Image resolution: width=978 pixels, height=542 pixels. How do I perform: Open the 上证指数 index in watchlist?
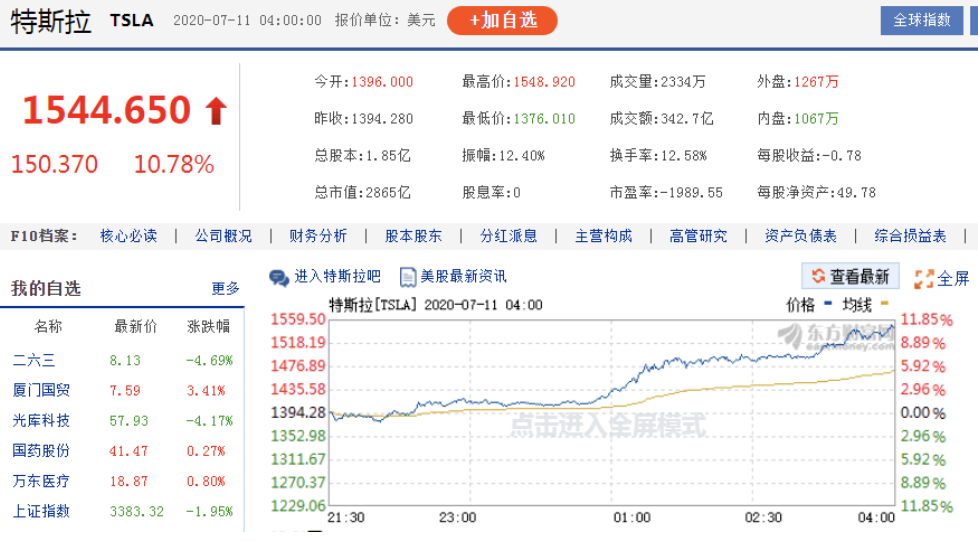tap(41, 511)
